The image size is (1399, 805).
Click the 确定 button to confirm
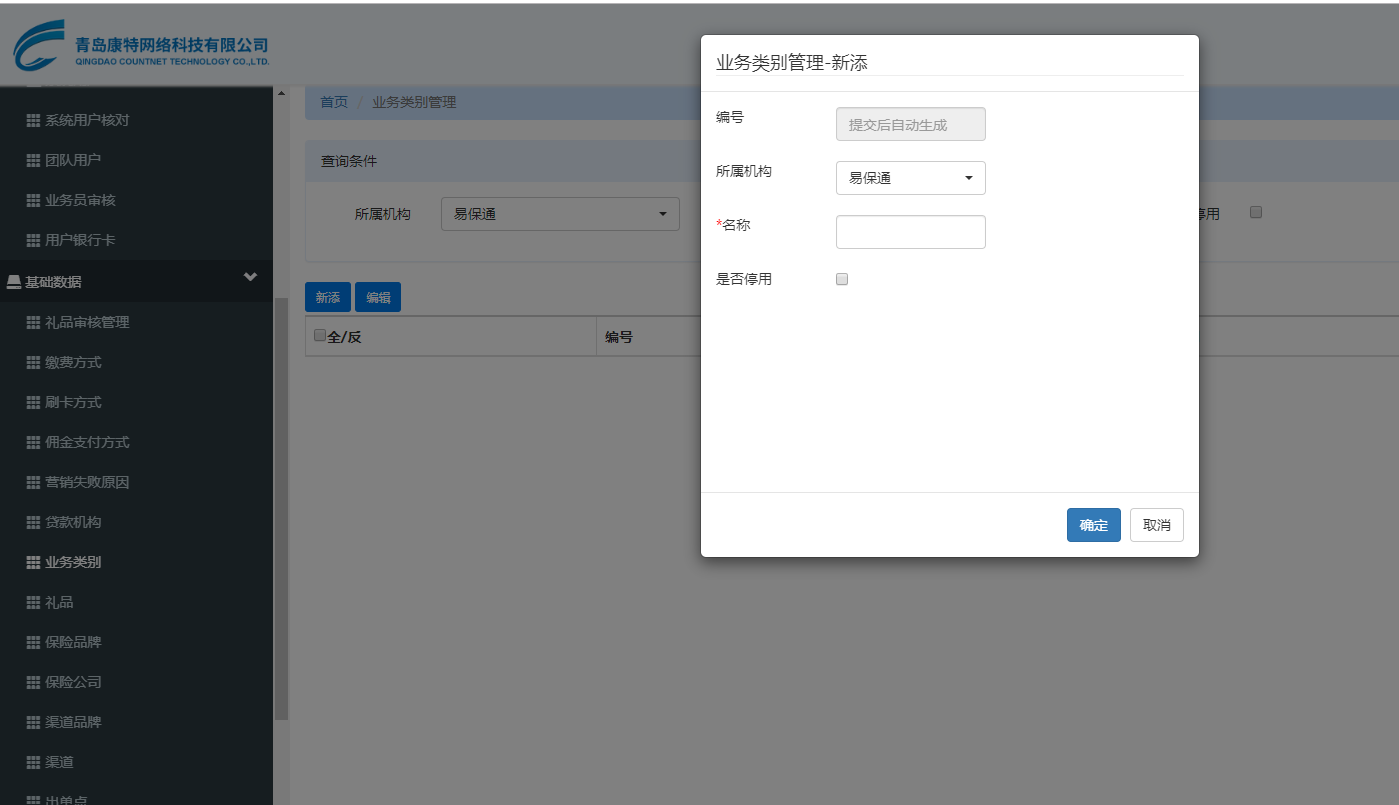tap(1094, 525)
